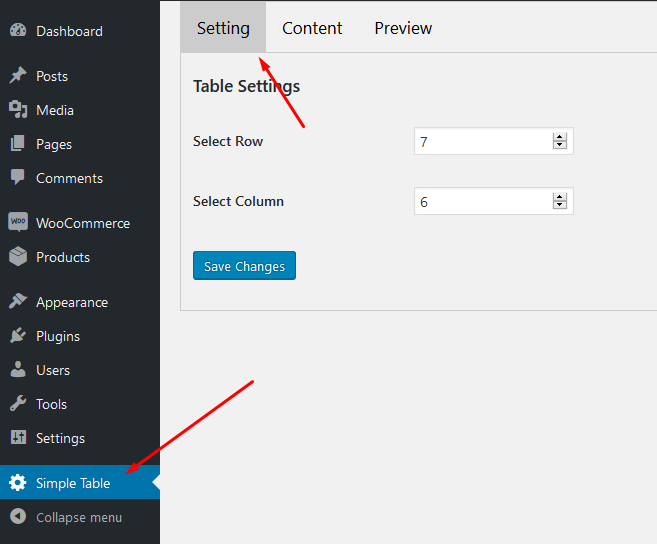Switch to the Preview tab
The height and width of the screenshot is (544, 657).
(x=403, y=28)
